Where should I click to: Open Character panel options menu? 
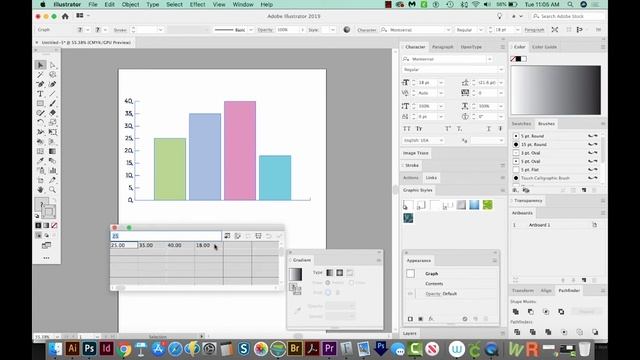[502, 47]
